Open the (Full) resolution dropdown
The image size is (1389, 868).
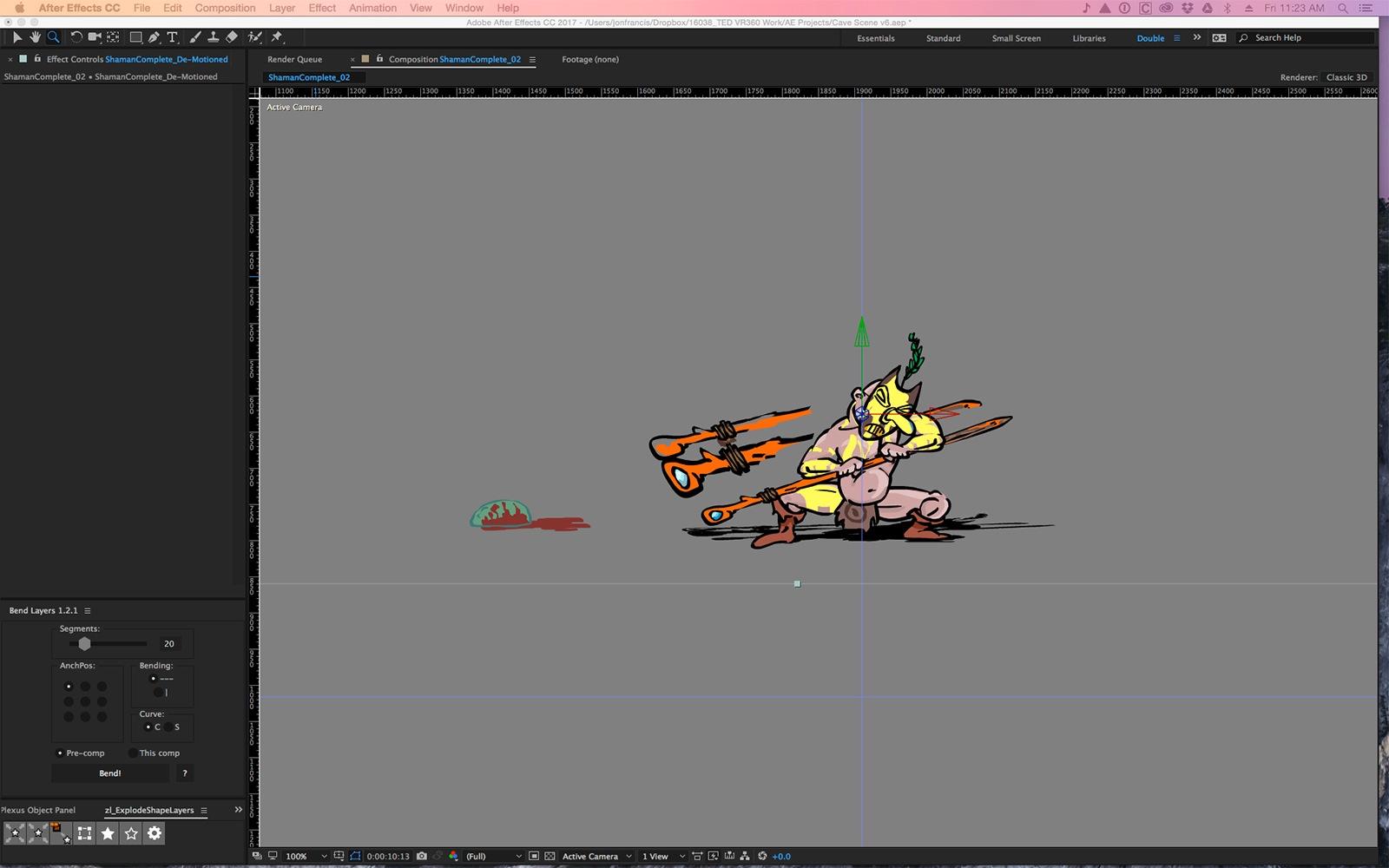(x=494, y=856)
